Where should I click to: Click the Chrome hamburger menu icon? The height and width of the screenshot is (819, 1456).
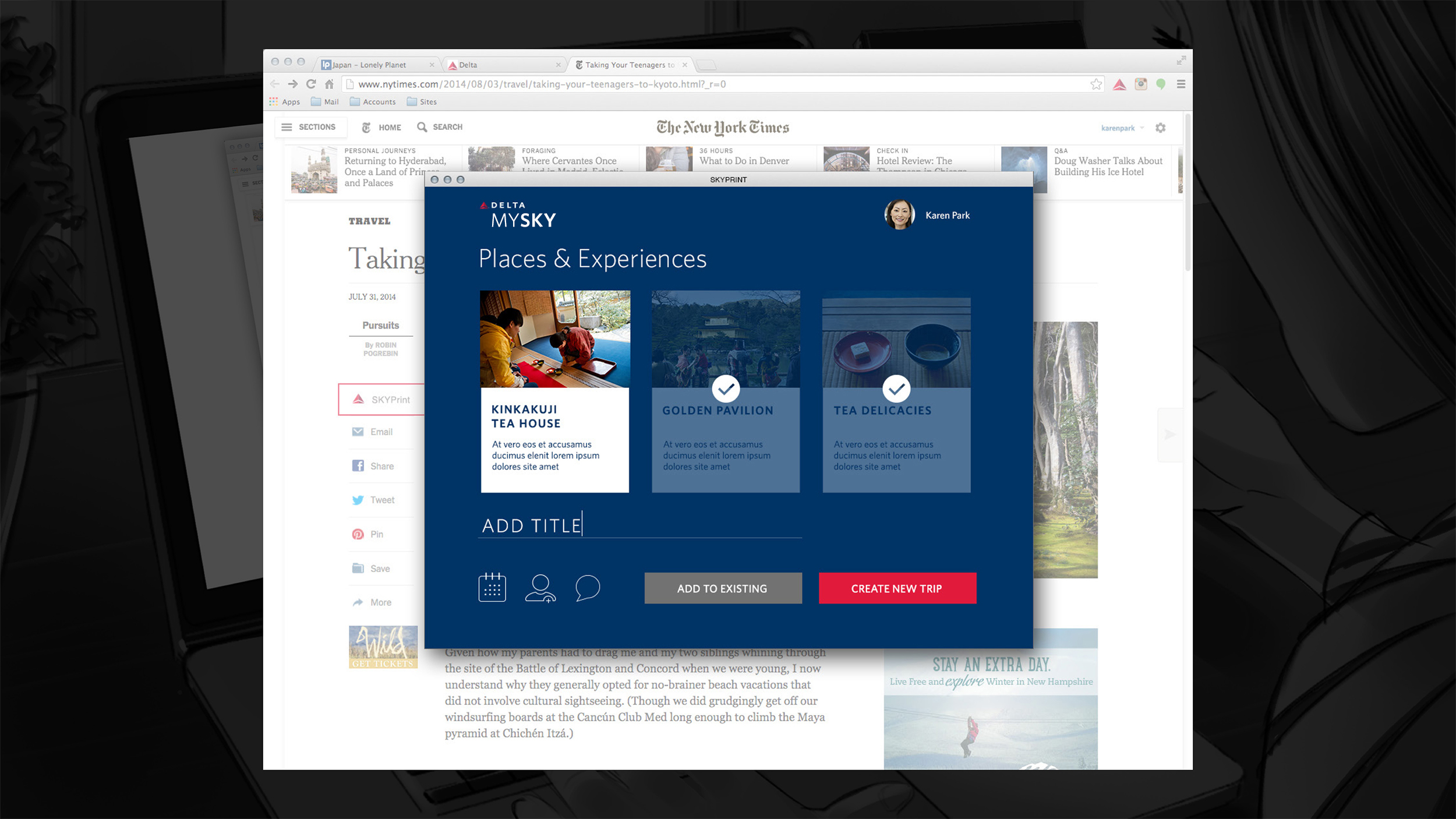coord(1181,84)
